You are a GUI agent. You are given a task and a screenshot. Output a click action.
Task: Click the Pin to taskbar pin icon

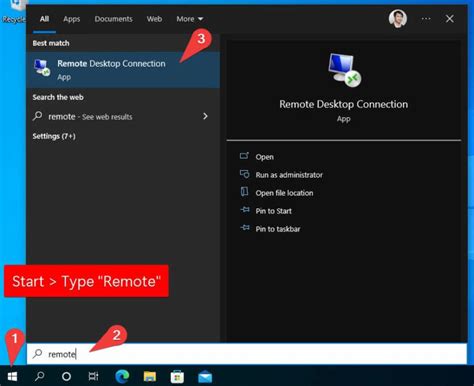[x=245, y=228]
